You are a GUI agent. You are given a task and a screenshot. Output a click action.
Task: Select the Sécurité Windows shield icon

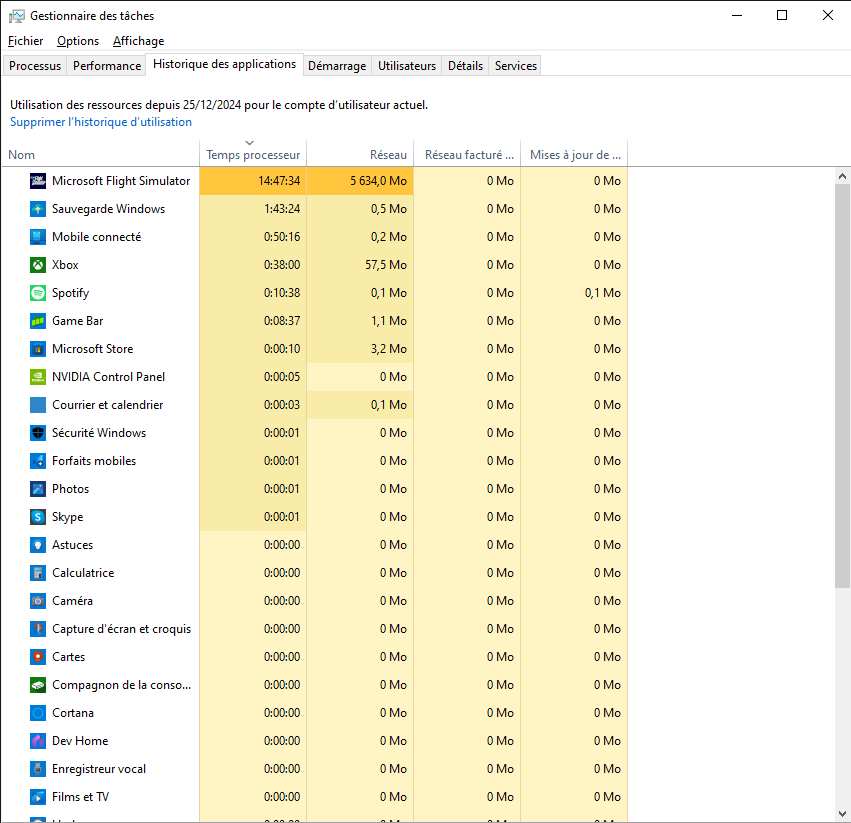point(37,433)
